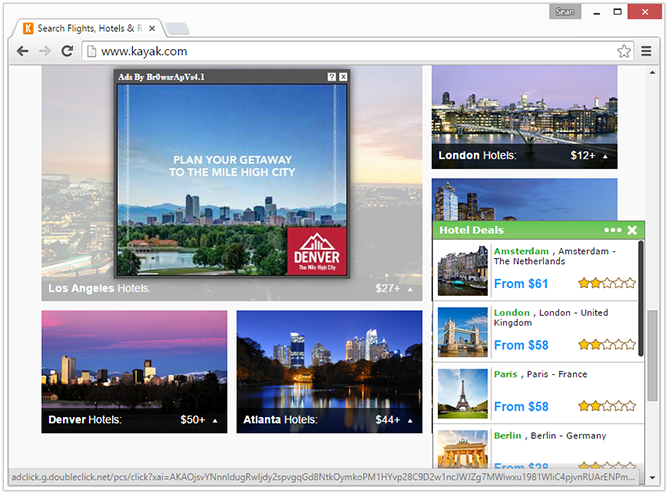This screenshot has width=669, height=494.
Task: Reload the Kayak page
Action: point(67,51)
